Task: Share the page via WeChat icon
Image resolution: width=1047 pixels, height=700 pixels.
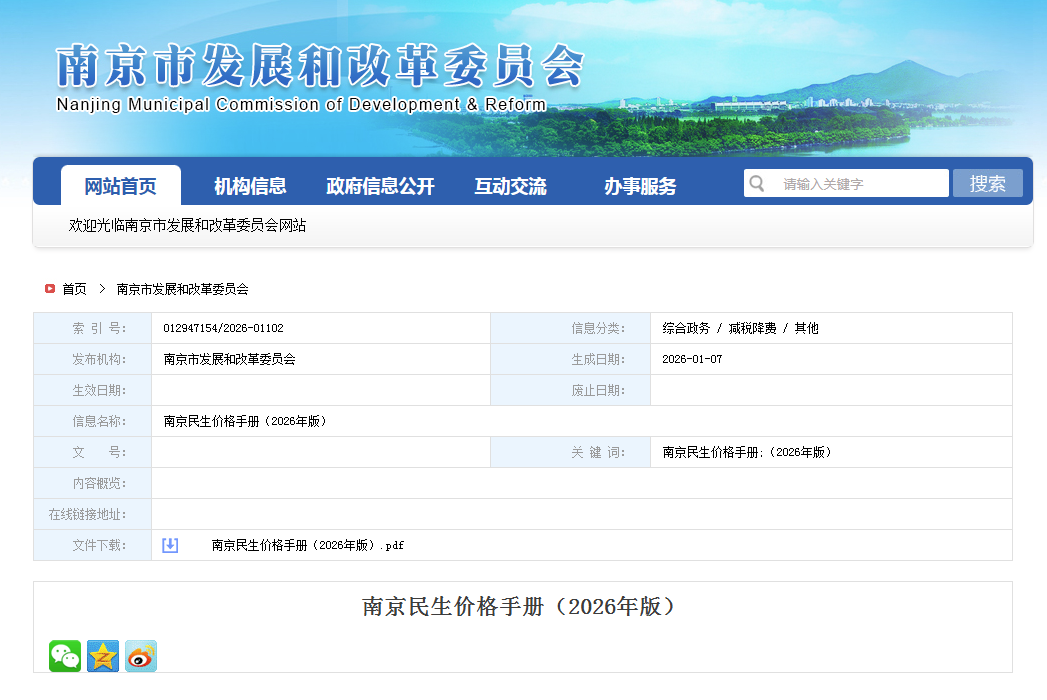Action: (x=65, y=656)
